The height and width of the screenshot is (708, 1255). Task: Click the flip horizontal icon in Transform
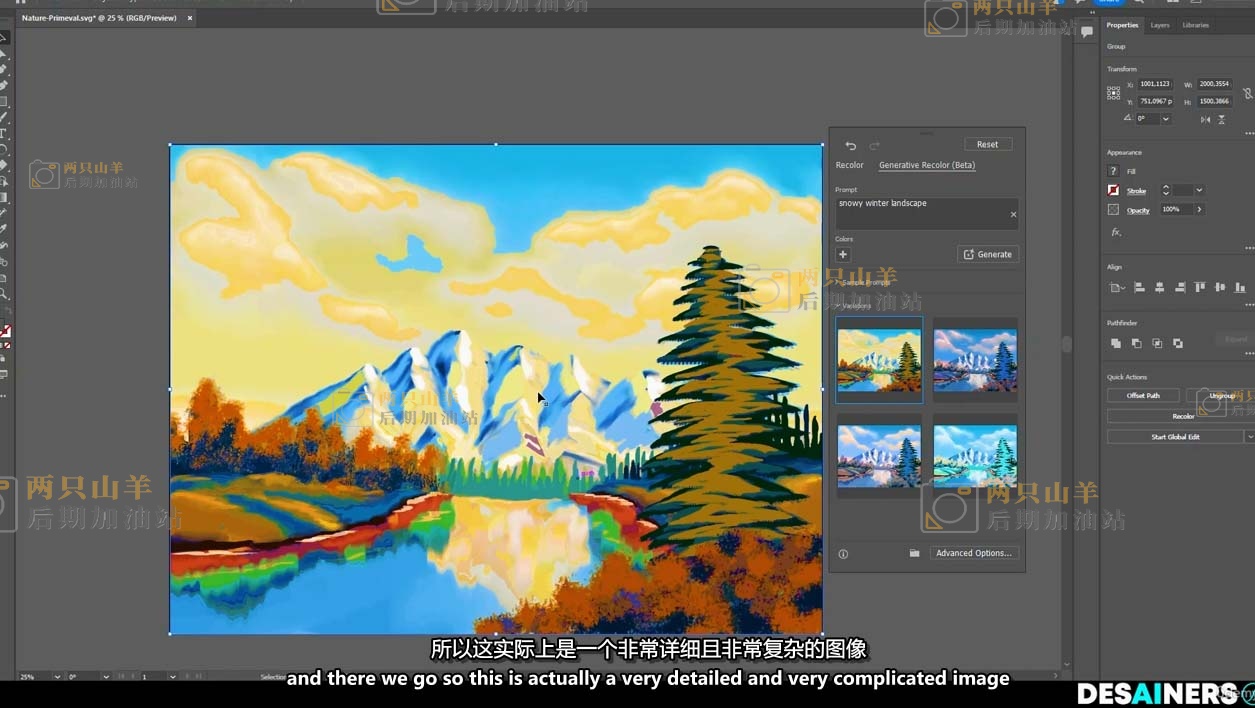point(1205,119)
